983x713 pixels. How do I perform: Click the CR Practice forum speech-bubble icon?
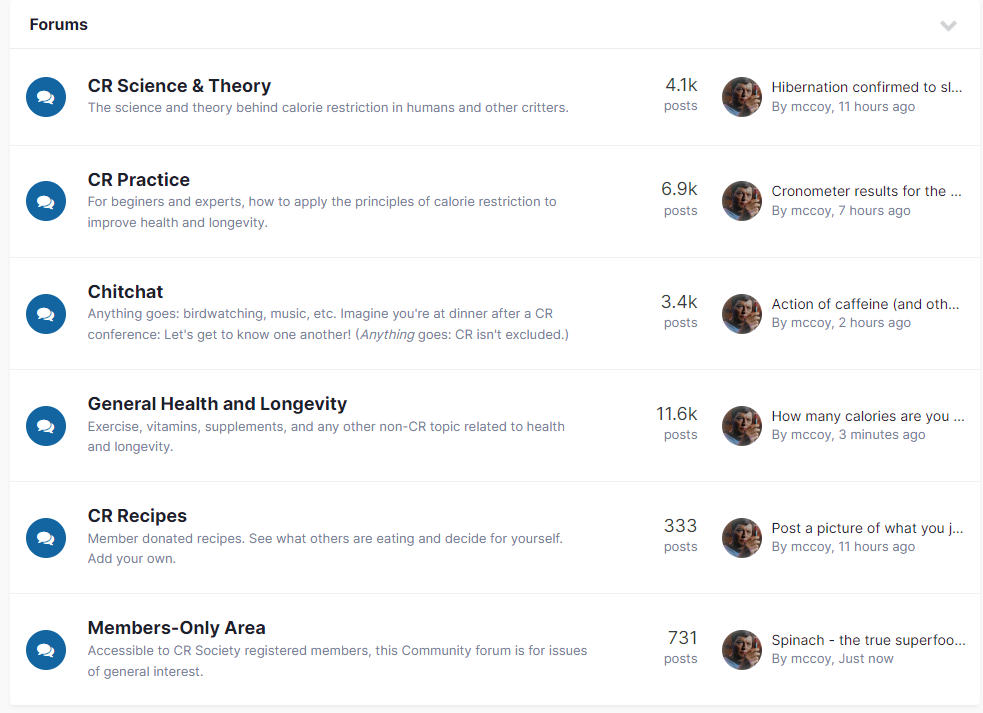(46, 201)
